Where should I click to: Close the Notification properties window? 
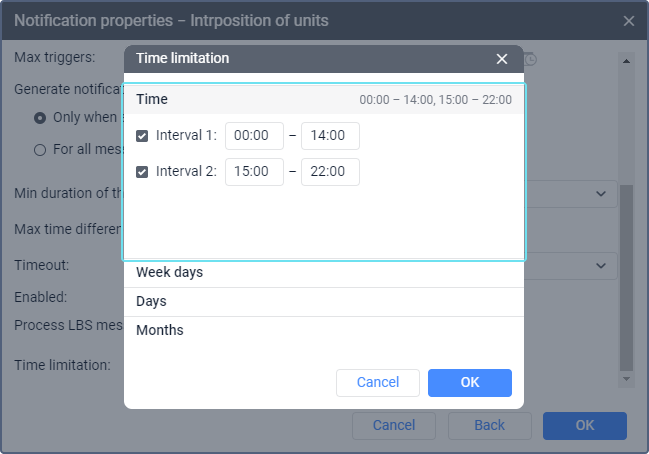coord(629,21)
